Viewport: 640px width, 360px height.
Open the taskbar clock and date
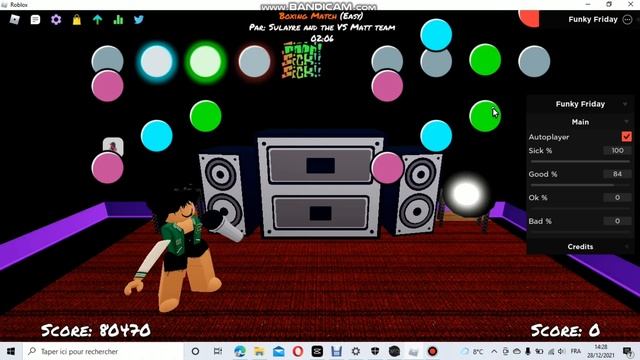(601, 351)
